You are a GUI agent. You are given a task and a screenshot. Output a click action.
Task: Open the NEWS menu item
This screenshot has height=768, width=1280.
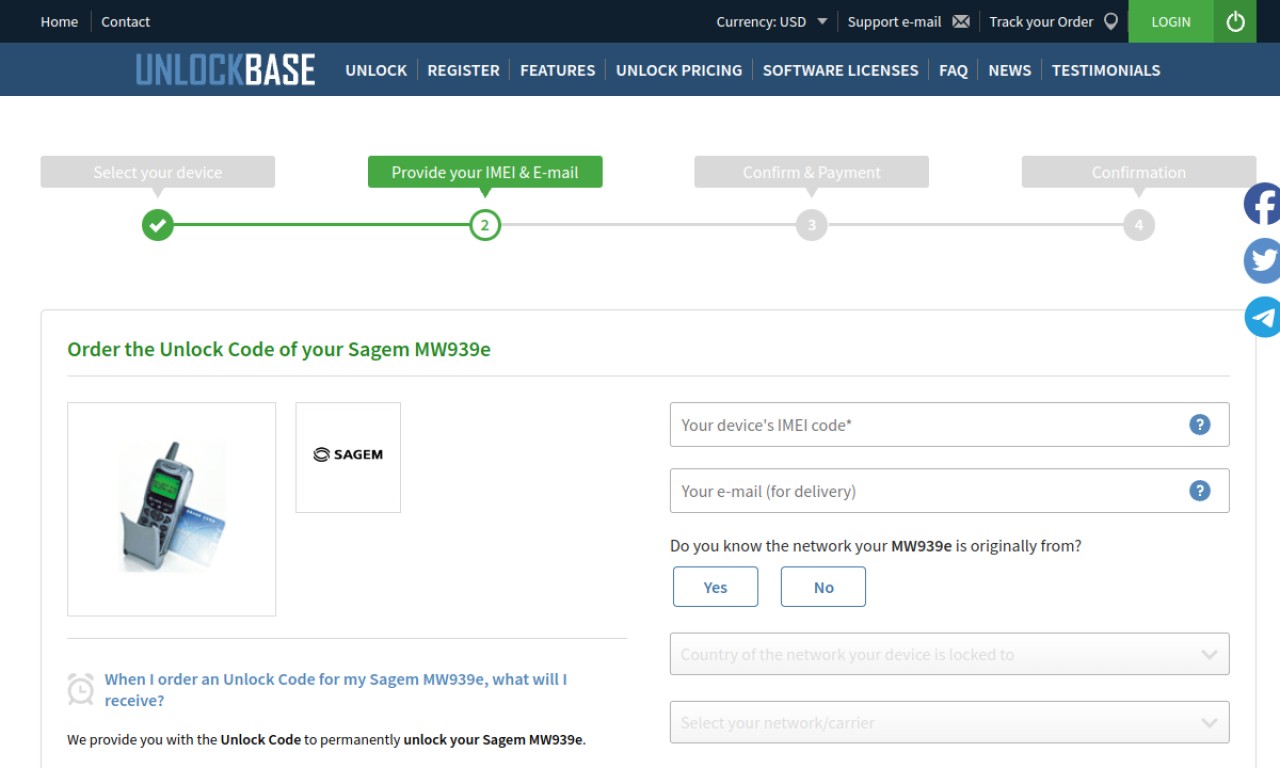[1009, 70]
